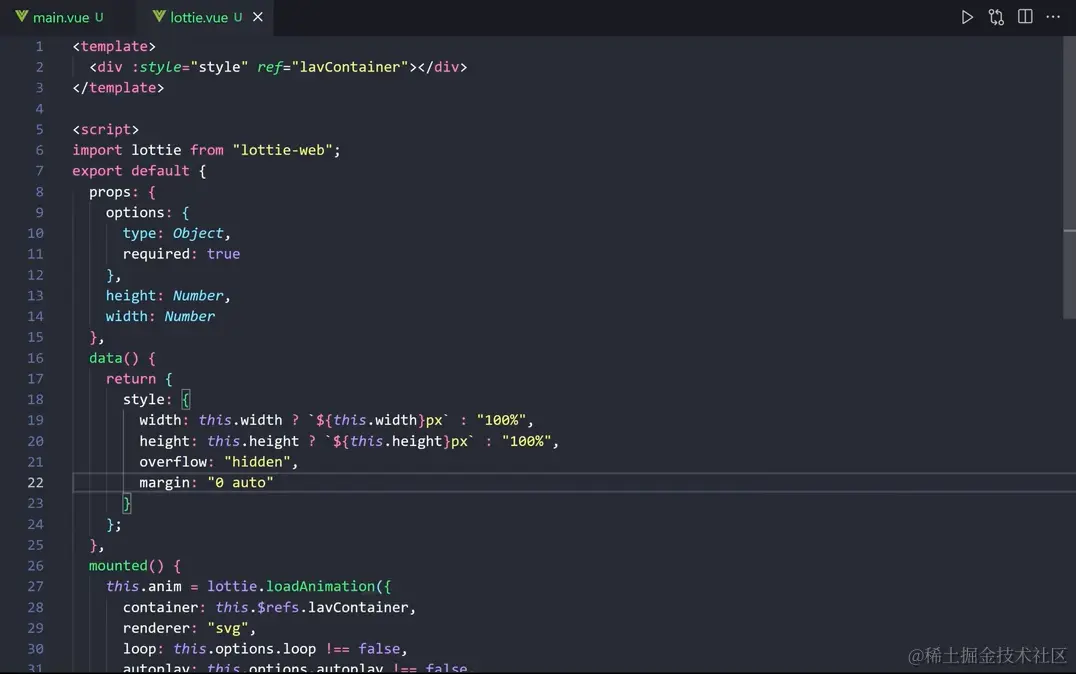1076x674 pixels.
Task: Click line number 8 beside props
Action: pos(39,191)
